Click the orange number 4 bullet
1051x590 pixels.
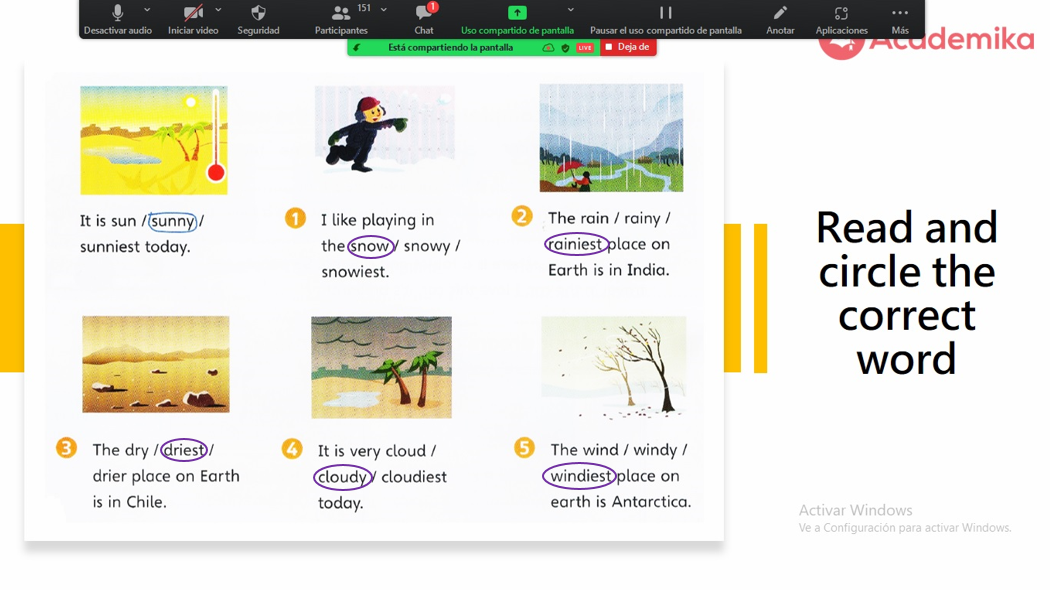coord(292,448)
